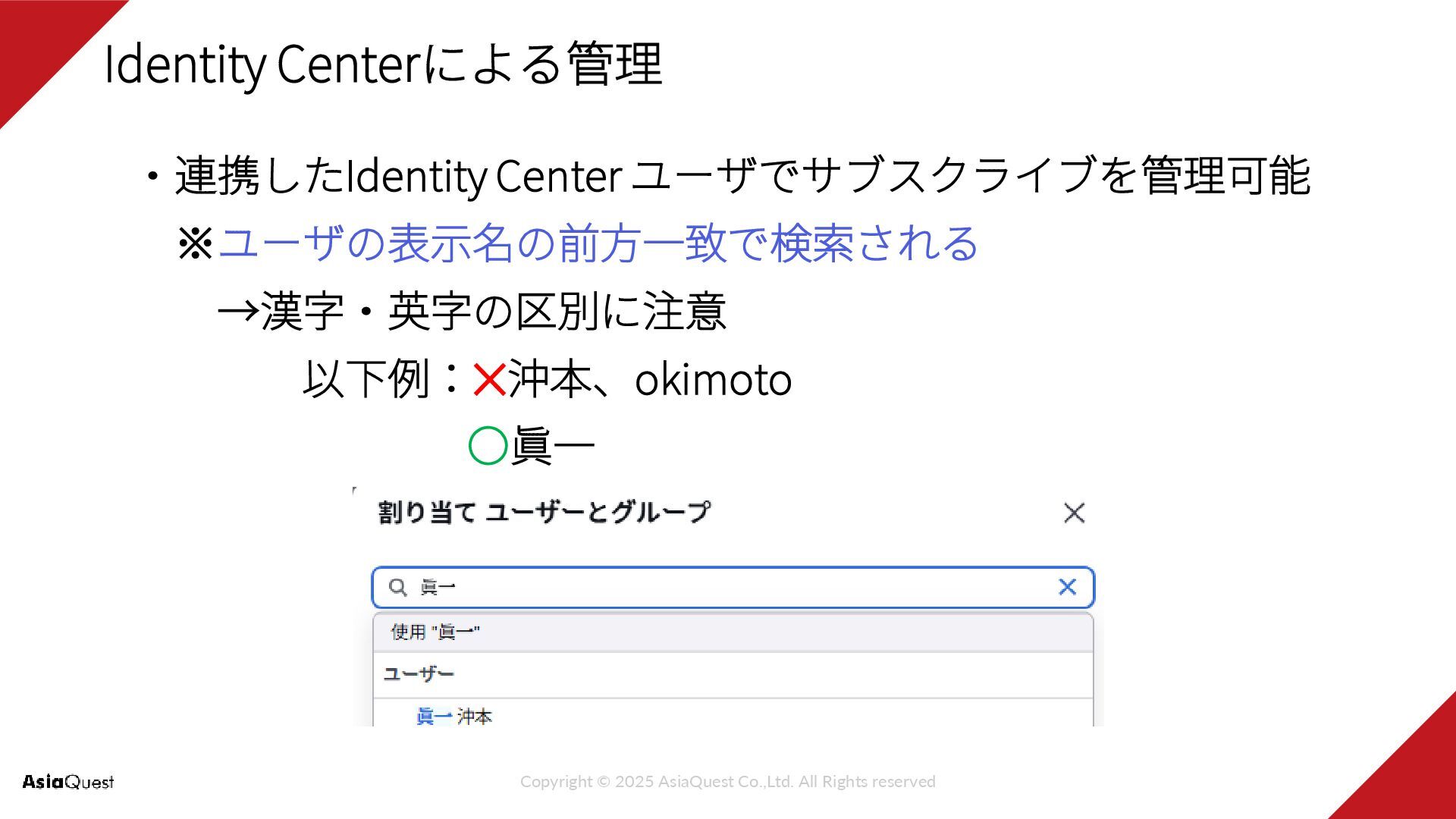Select the 使用 "眞一" suggestion row
This screenshot has height=819, width=1456.
733,632
